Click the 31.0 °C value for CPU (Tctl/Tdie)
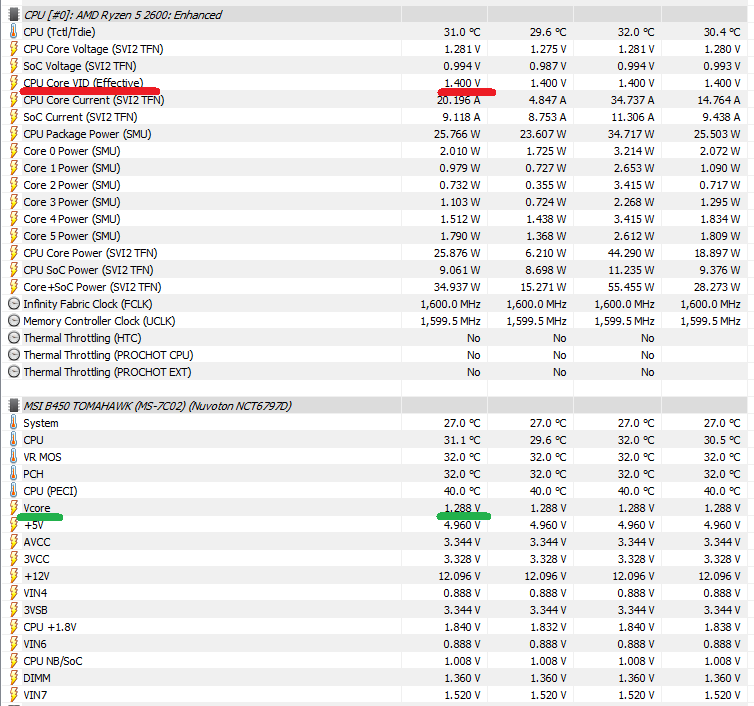The width and height of the screenshot is (754, 706). pos(462,32)
